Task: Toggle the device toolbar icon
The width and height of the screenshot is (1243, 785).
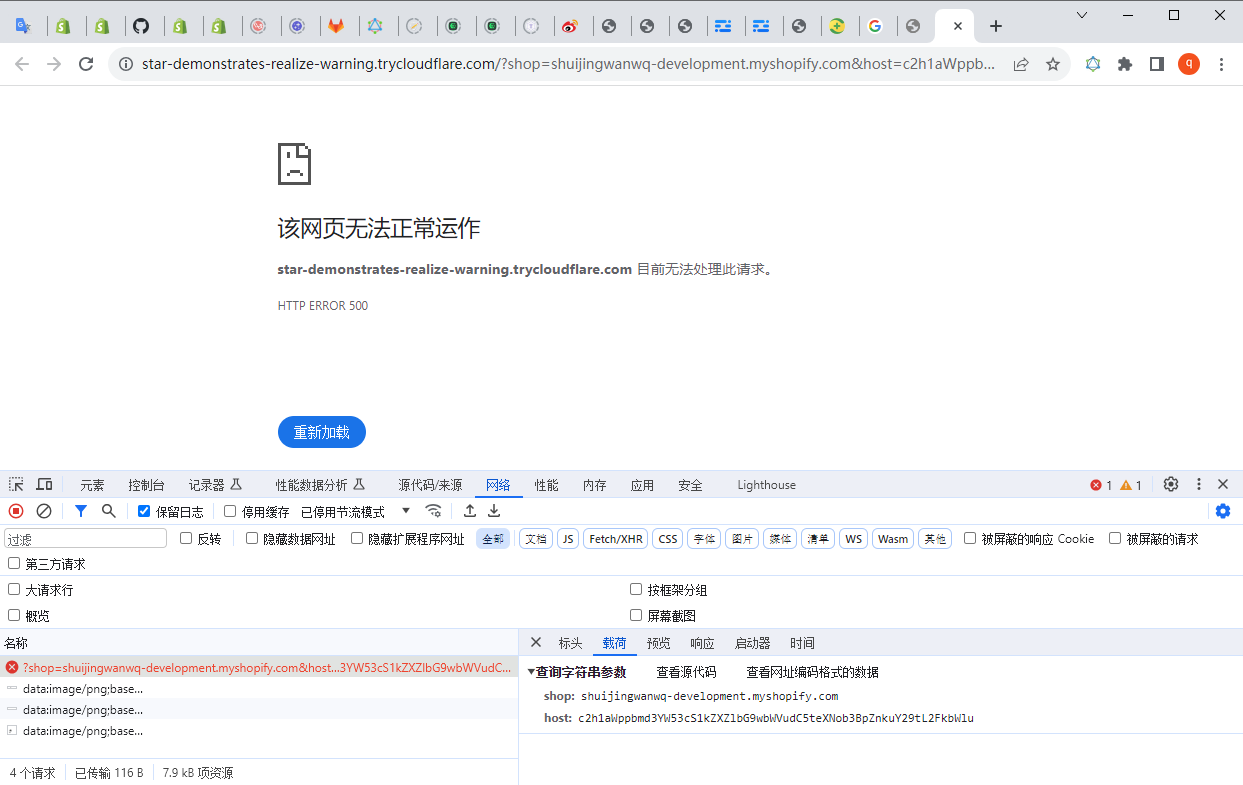Action: click(44, 485)
